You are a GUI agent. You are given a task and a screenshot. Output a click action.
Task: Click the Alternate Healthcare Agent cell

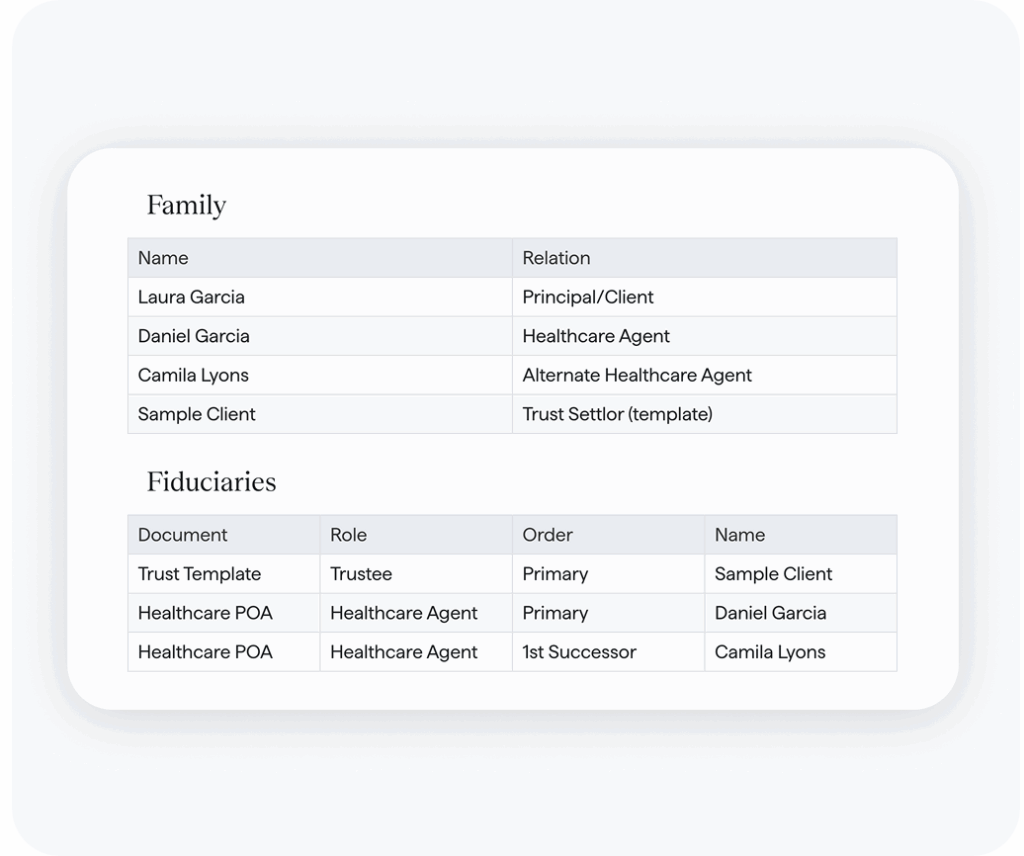[705, 375]
